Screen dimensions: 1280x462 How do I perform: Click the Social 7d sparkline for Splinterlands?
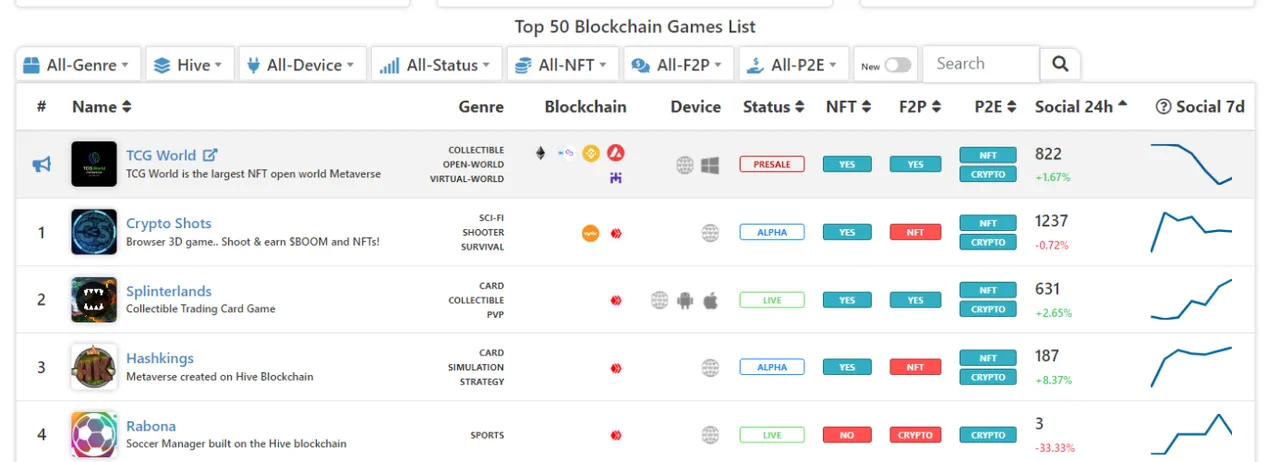click(1191, 300)
